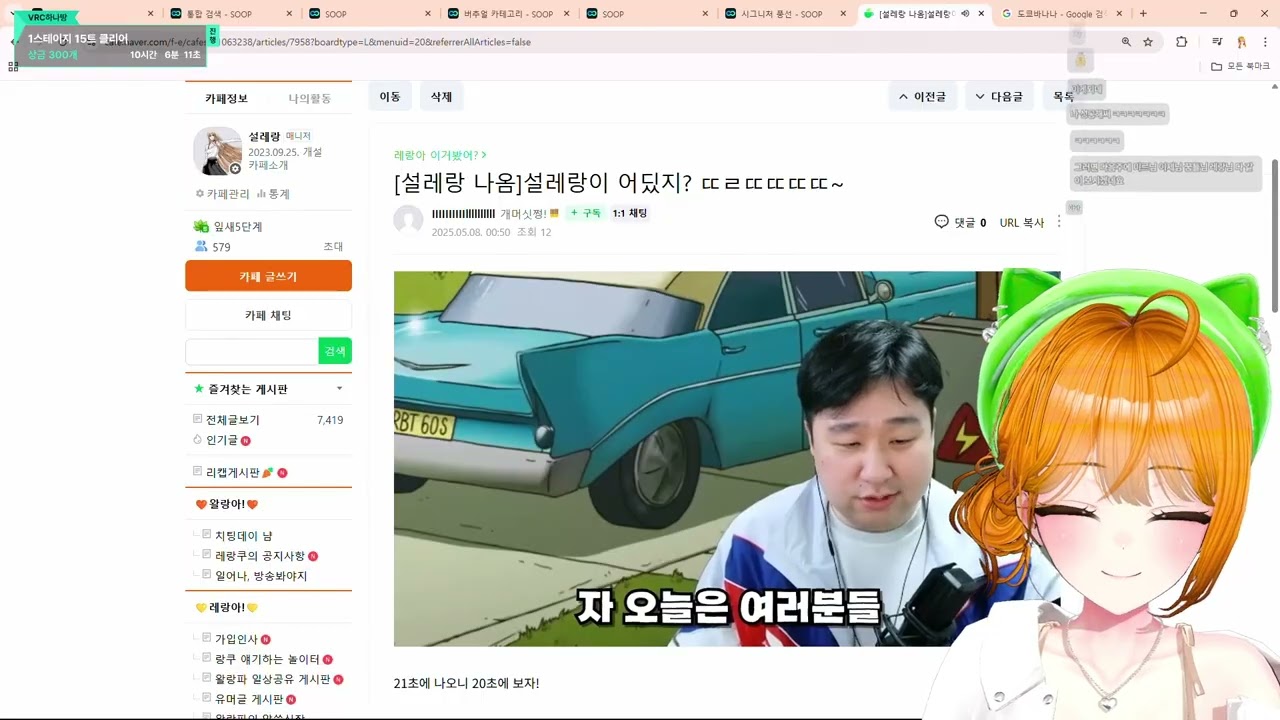The height and width of the screenshot is (720, 1280).
Task: Start a 1:1 채팅 with the author
Action: [630, 213]
